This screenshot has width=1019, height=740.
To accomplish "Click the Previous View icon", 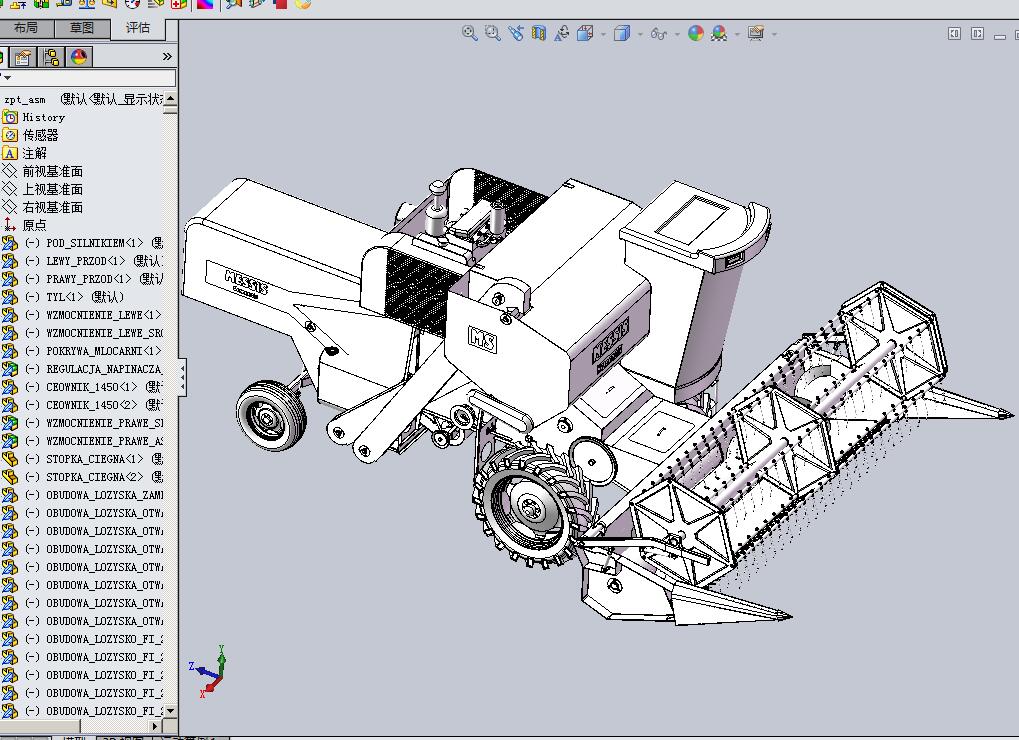I will [x=516, y=33].
